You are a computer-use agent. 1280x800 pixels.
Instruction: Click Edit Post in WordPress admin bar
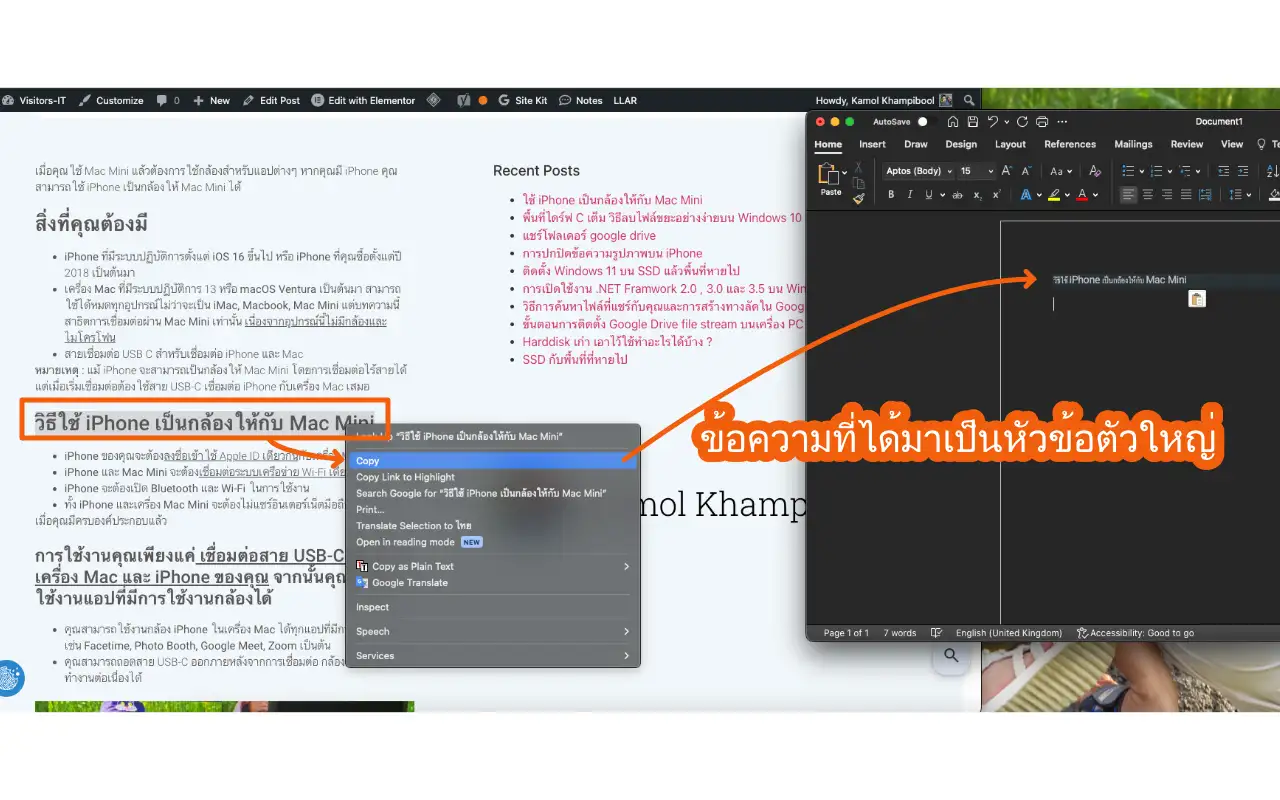click(x=271, y=100)
